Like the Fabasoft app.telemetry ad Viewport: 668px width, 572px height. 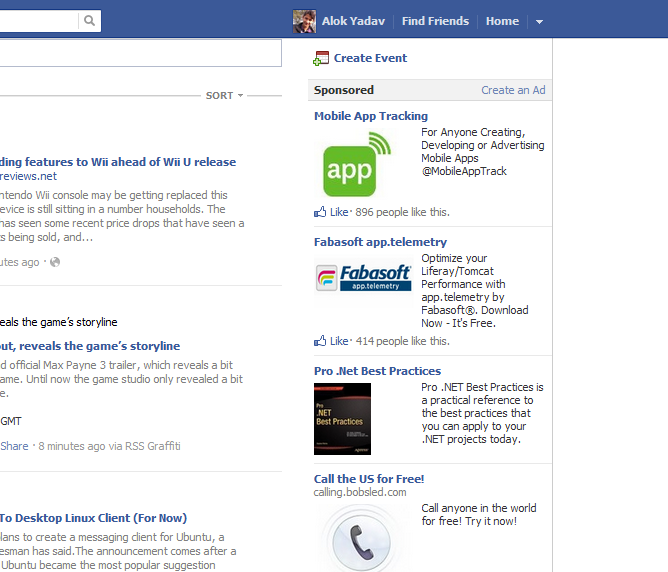tap(339, 341)
